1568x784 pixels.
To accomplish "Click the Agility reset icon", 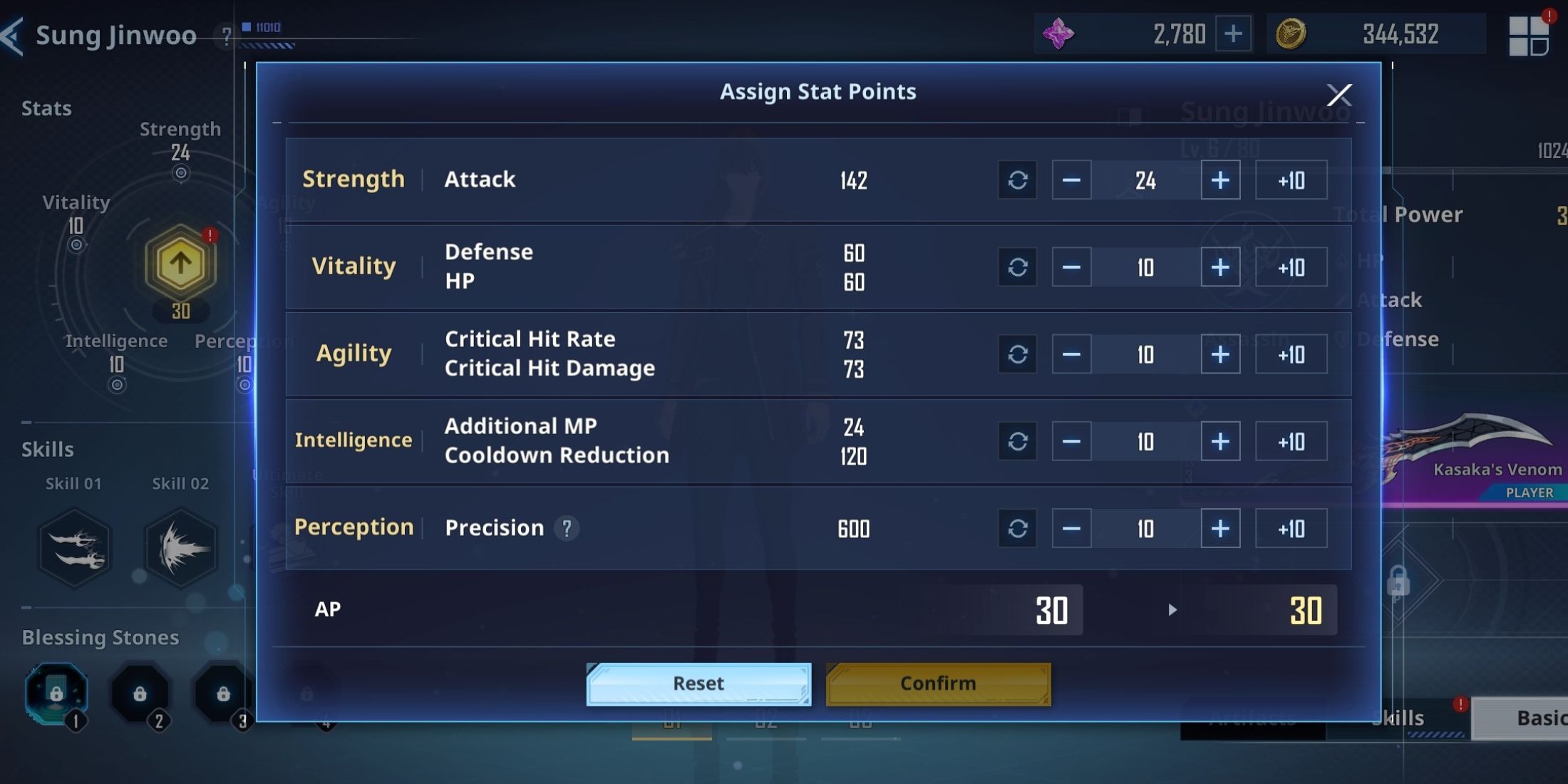I will (x=1018, y=354).
